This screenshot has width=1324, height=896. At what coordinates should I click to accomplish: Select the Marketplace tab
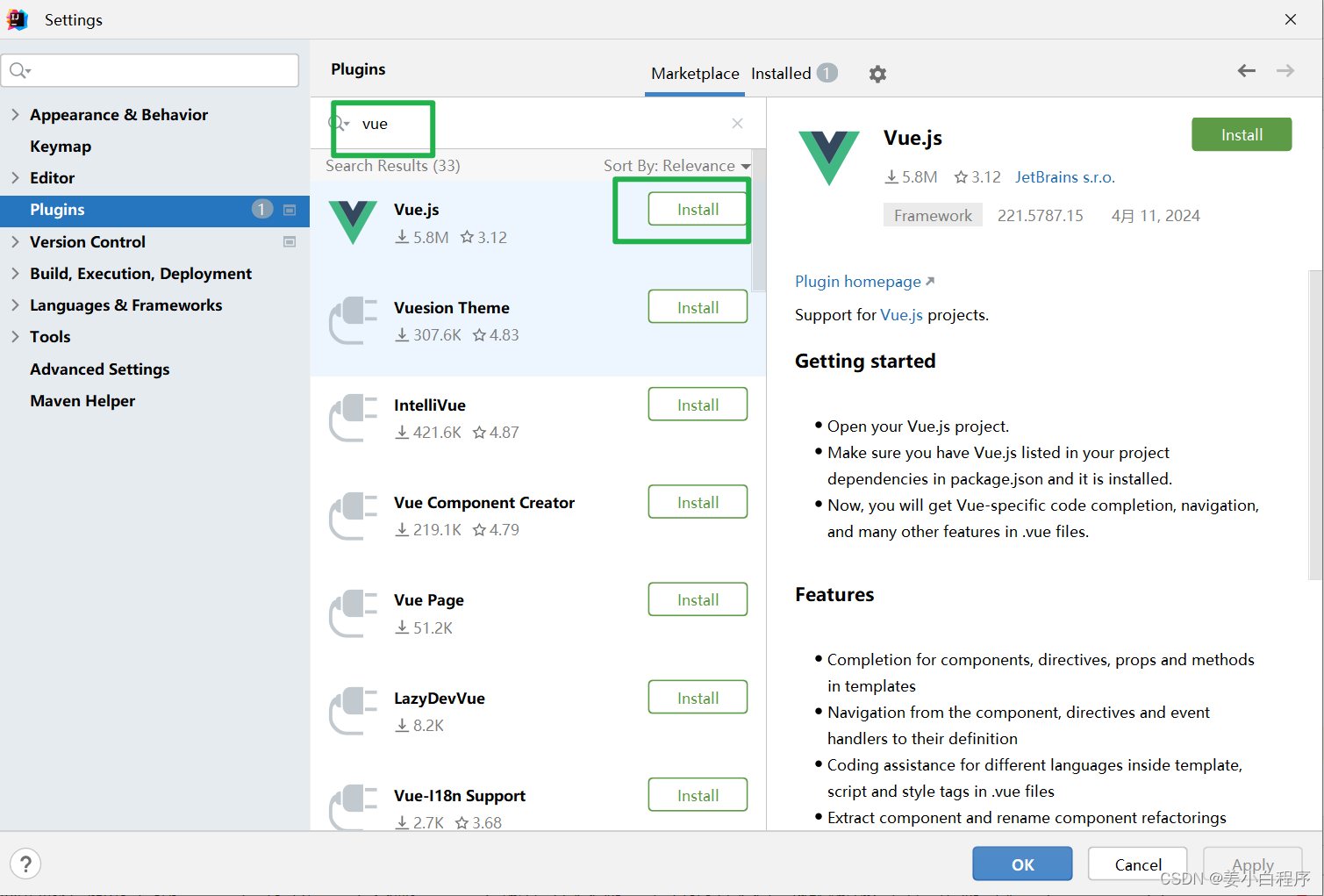point(694,73)
